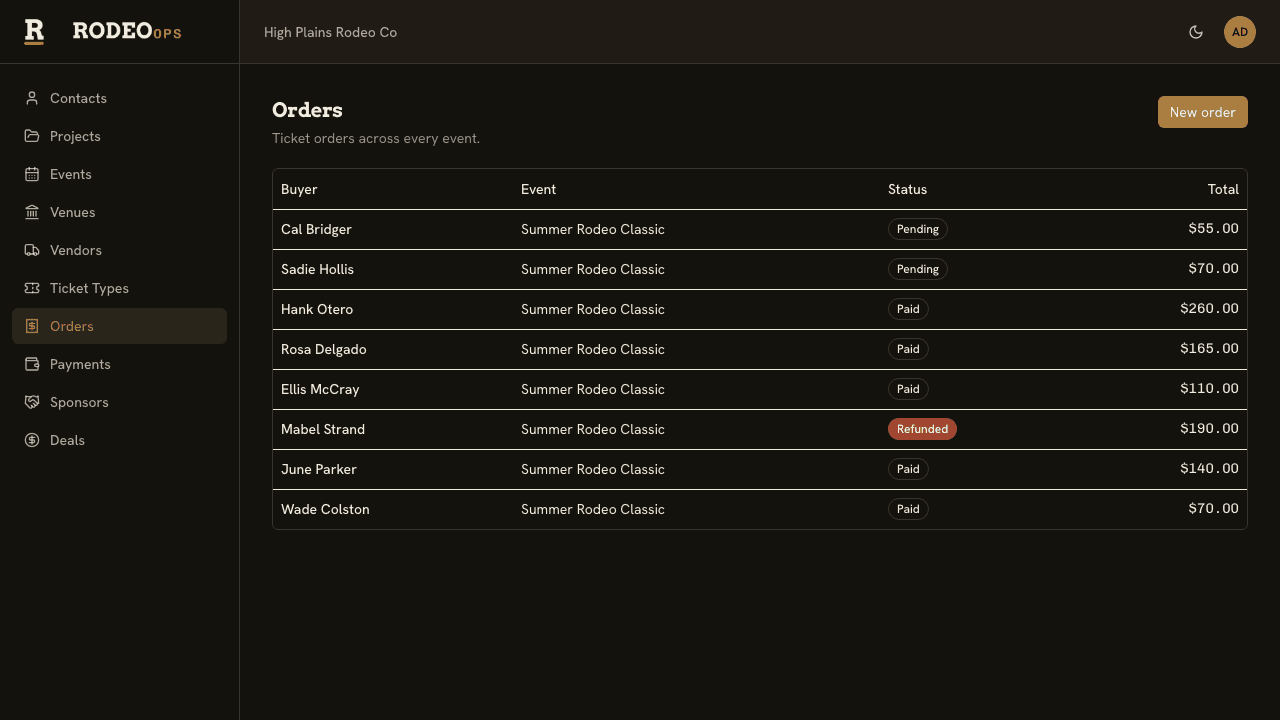Click the Venues building icon
The height and width of the screenshot is (720, 1280).
[32, 212]
